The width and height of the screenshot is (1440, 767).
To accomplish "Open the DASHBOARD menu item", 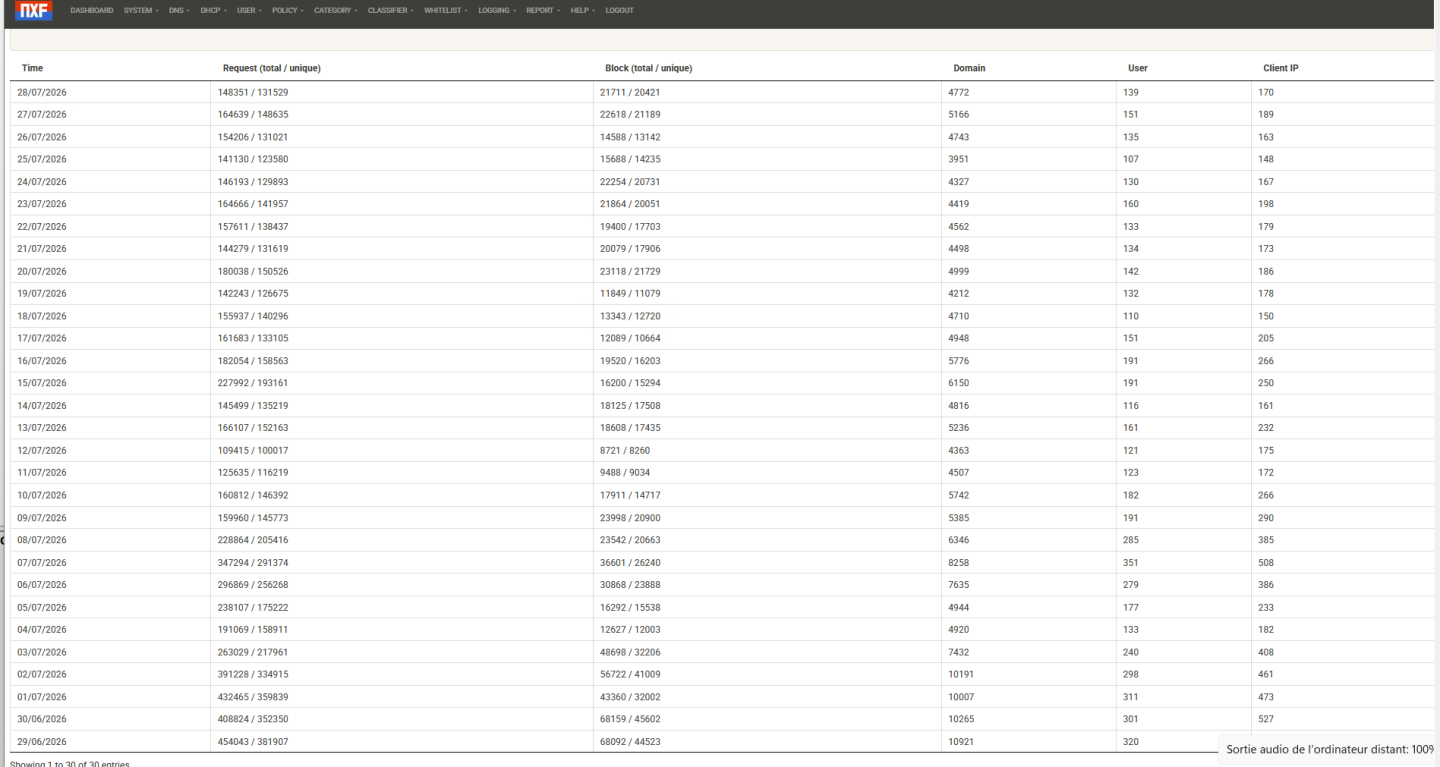I will (92, 11).
